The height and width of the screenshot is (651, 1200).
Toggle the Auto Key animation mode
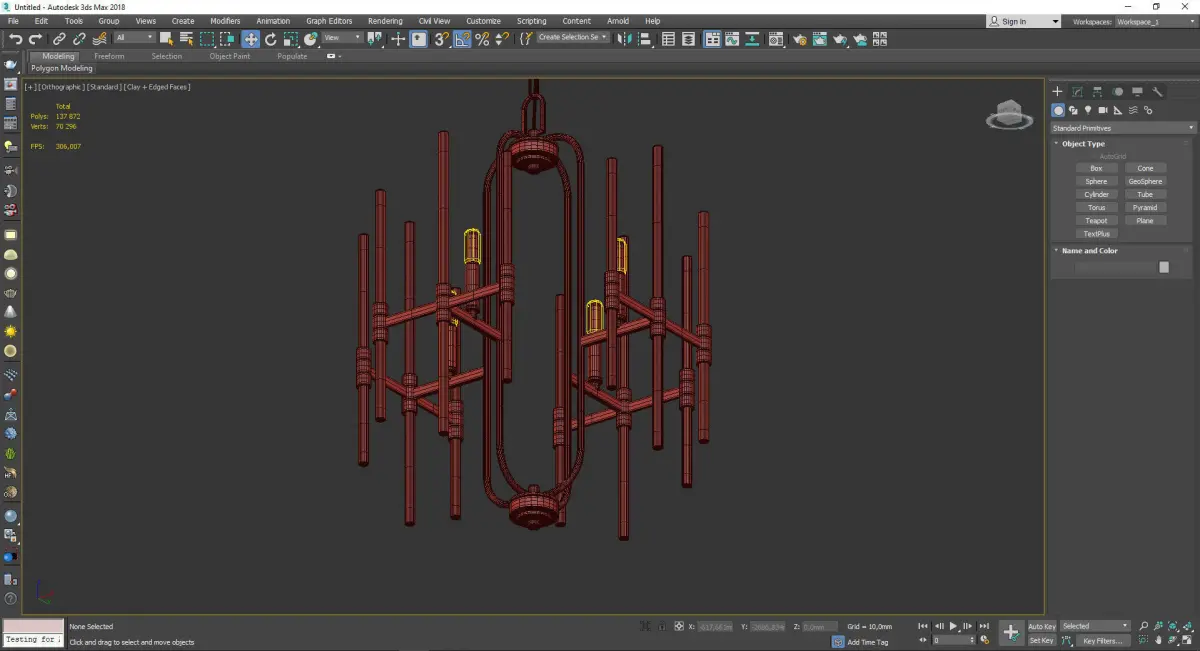tap(1041, 626)
